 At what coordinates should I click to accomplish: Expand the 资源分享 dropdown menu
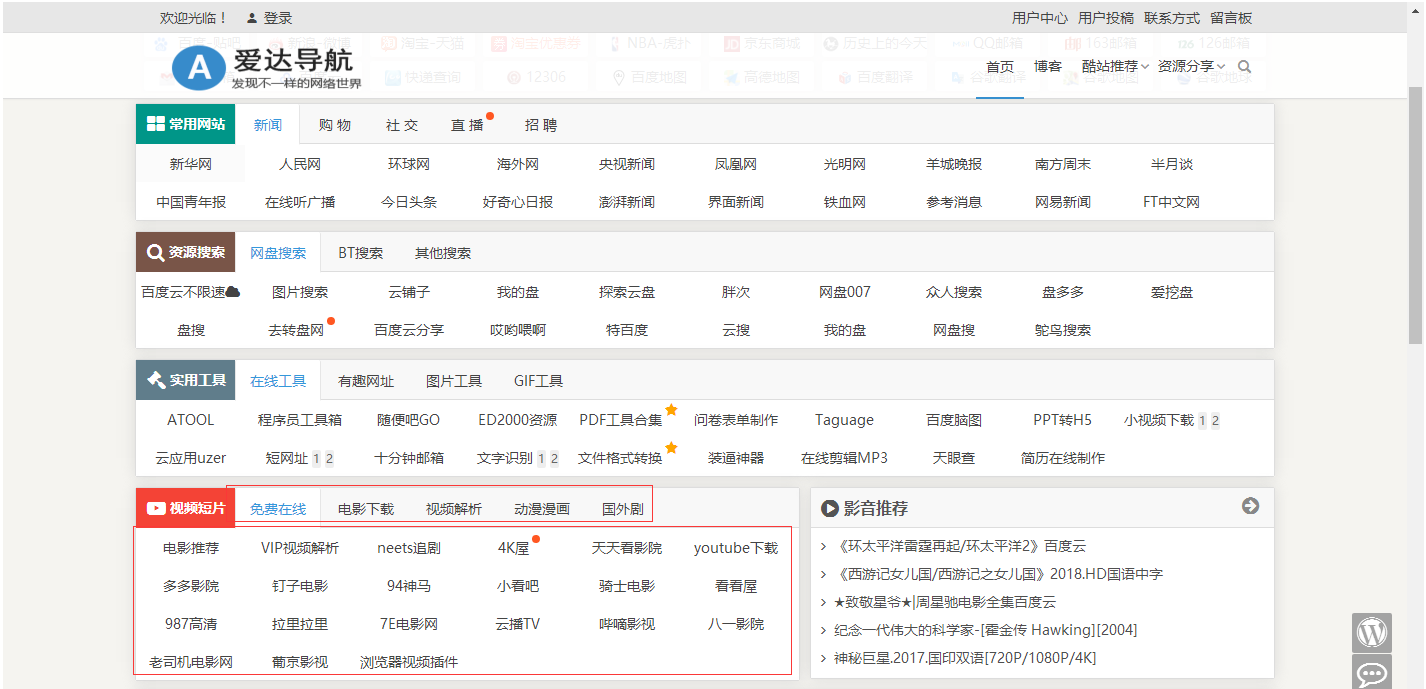tap(1191, 67)
